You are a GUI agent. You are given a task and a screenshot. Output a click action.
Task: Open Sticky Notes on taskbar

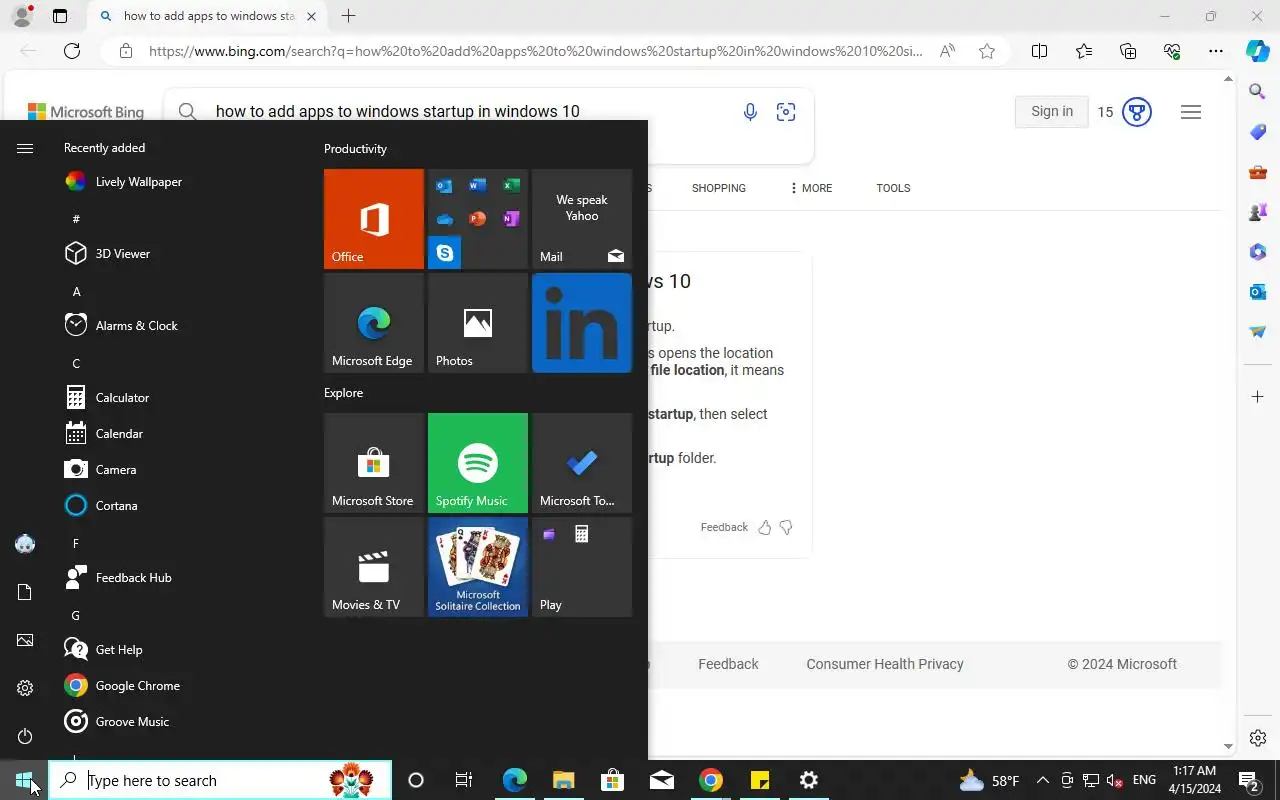pyautogui.click(x=760, y=780)
